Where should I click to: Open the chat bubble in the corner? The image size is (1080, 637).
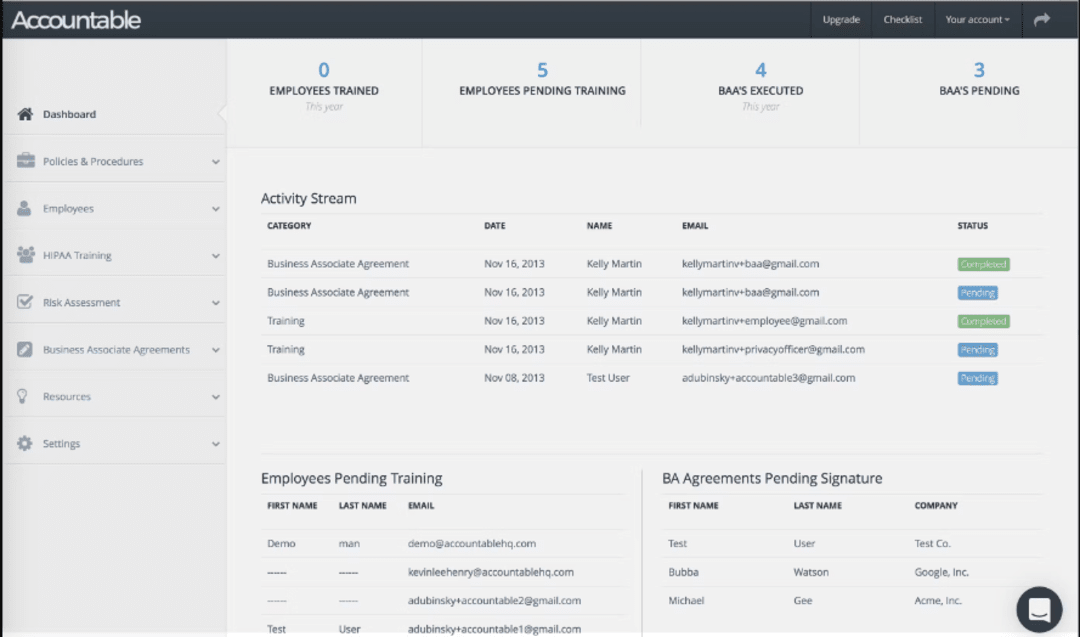point(1038,609)
